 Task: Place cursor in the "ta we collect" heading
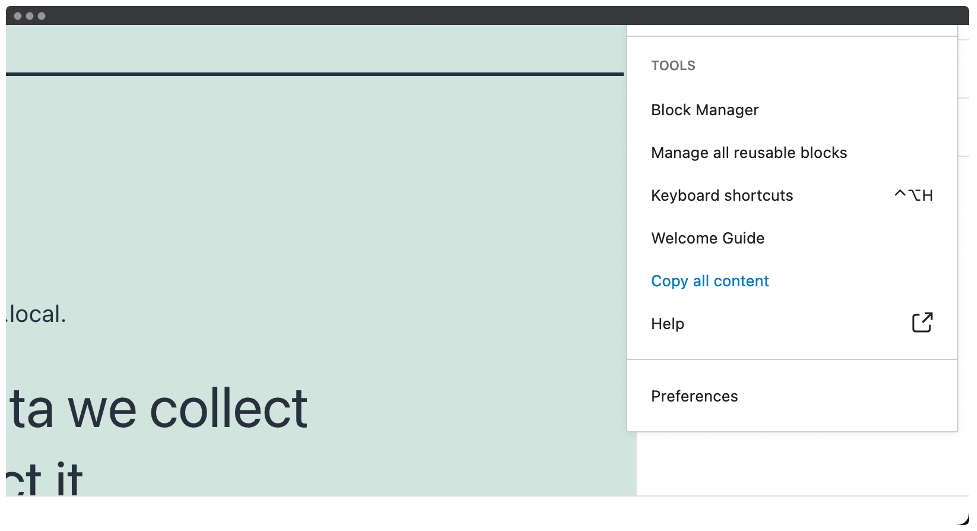pos(158,409)
